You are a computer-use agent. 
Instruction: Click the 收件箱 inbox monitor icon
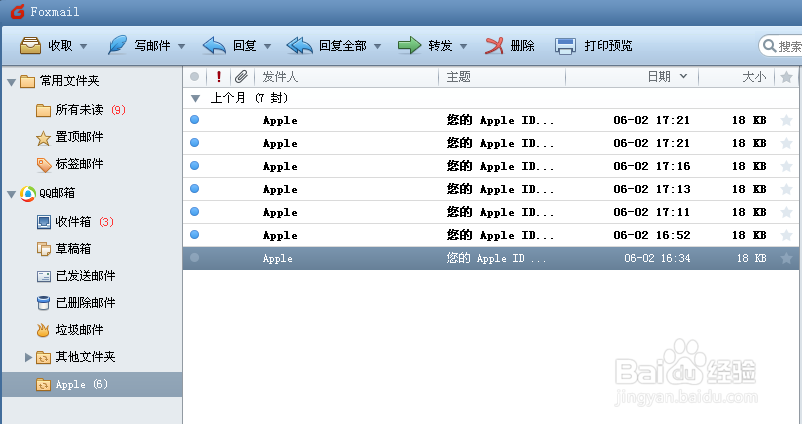click(x=44, y=222)
